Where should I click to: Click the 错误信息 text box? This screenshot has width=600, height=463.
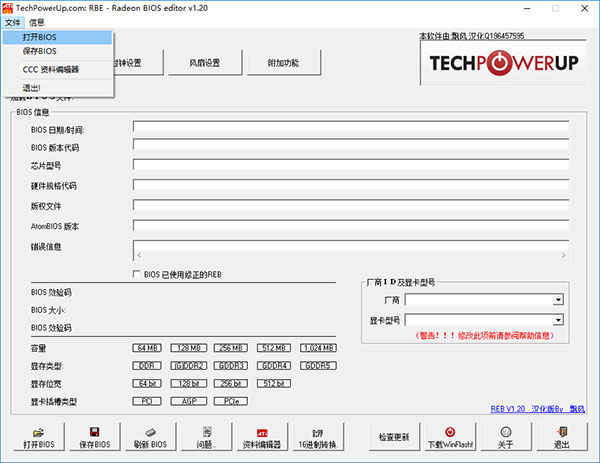tap(351, 251)
